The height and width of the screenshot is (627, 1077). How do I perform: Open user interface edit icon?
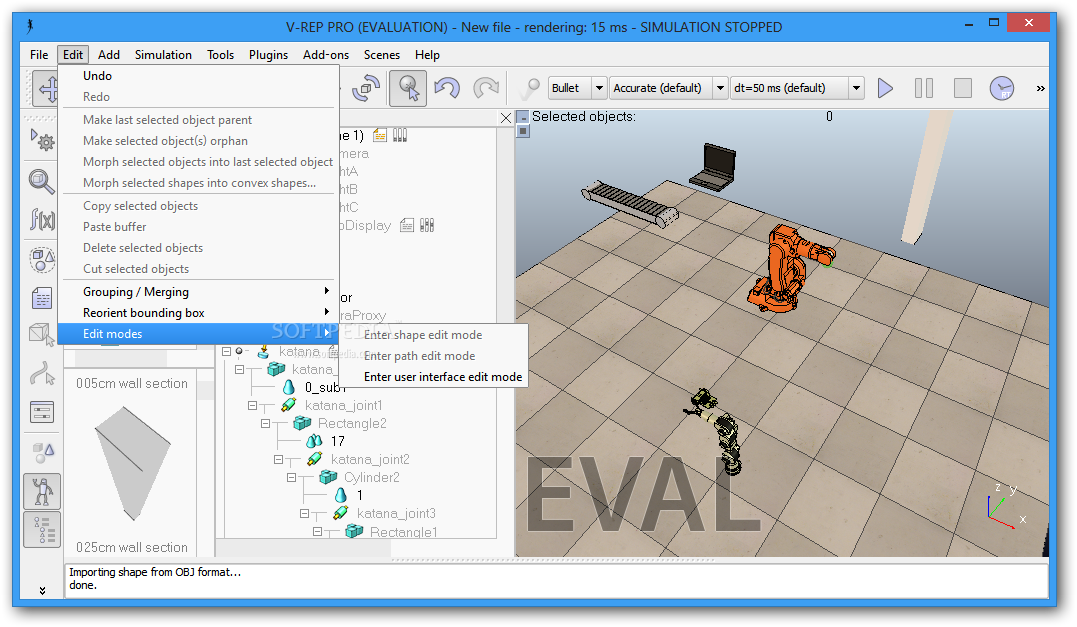pos(42,413)
